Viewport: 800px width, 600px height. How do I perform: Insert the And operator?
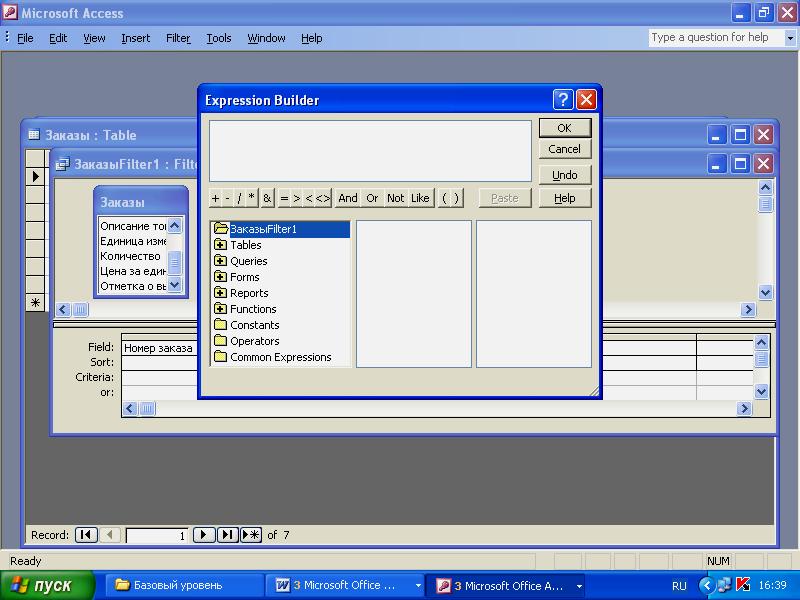point(348,198)
